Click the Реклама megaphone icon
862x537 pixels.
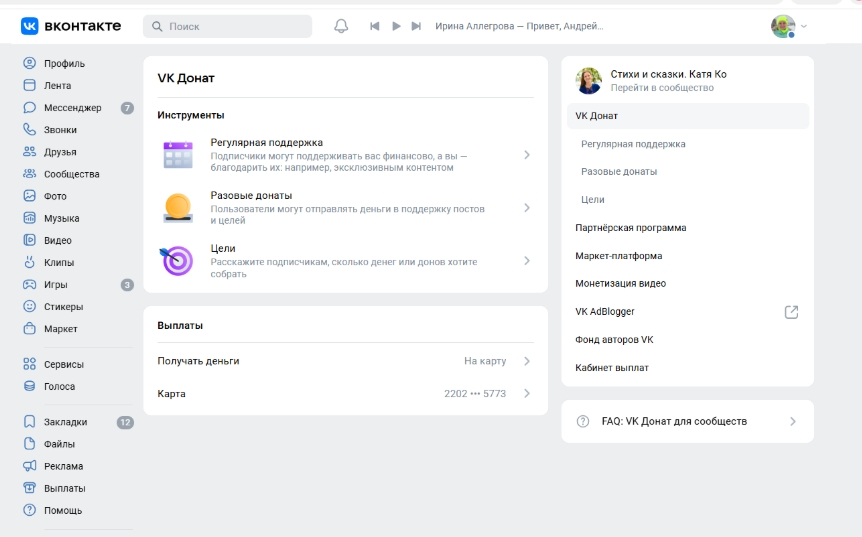[x=29, y=466]
